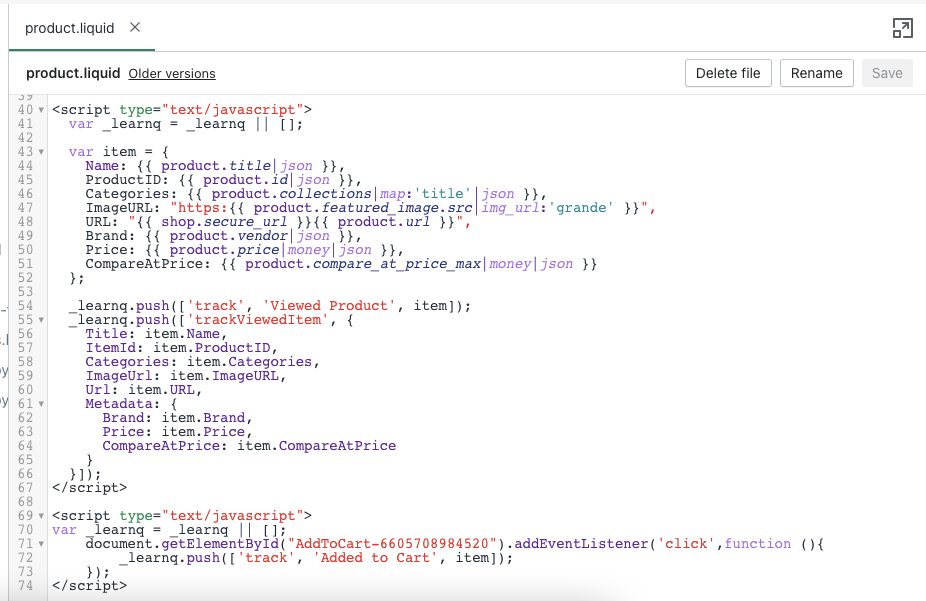Click product.featured_image.src in code

coord(363,208)
